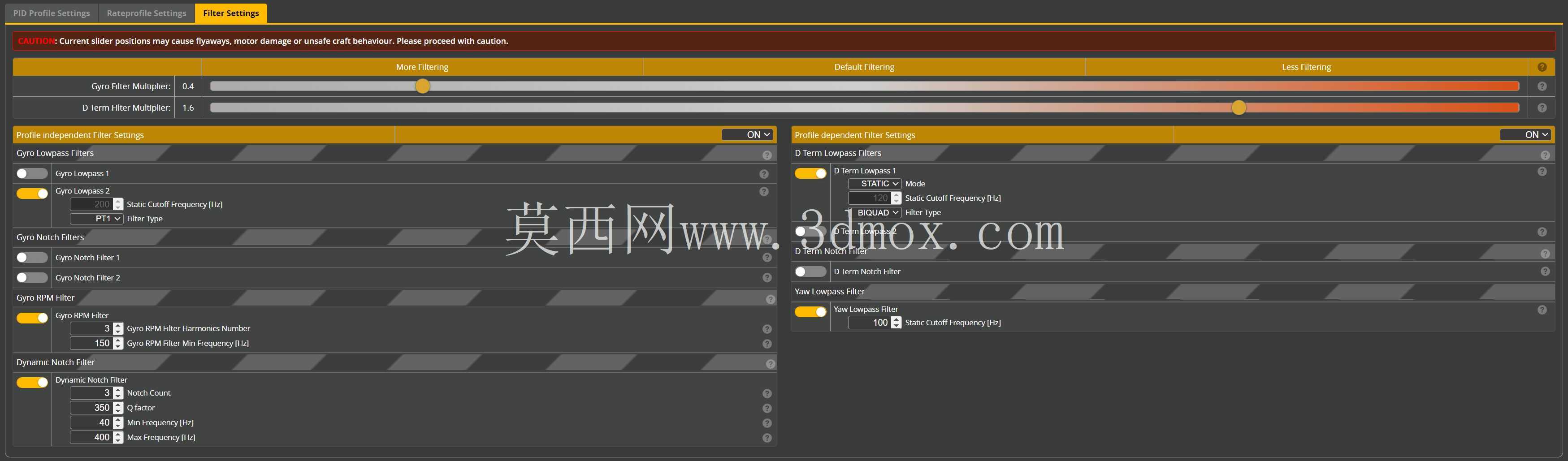The height and width of the screenshot is (461, 1568).
Task: Click the D Term Filter Multiplier slider handle
Action: 1239,108
